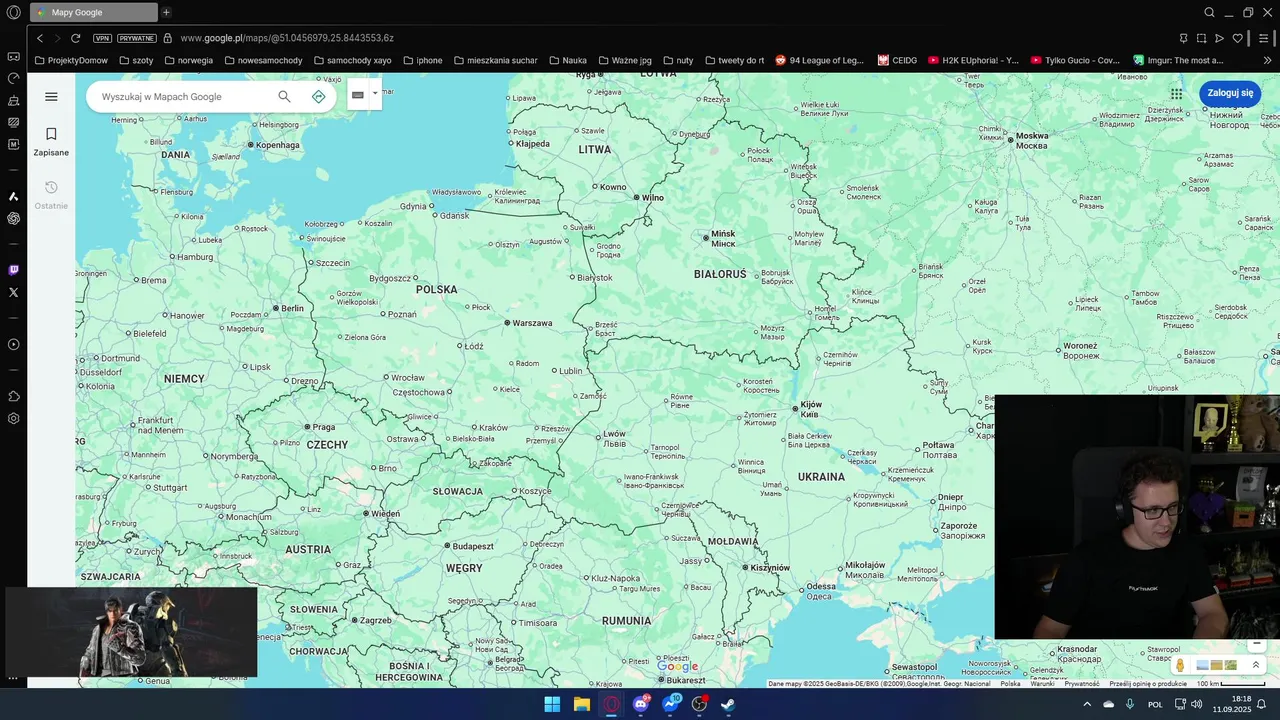Click the keyboard input tools button

click(x=358, y=95)
